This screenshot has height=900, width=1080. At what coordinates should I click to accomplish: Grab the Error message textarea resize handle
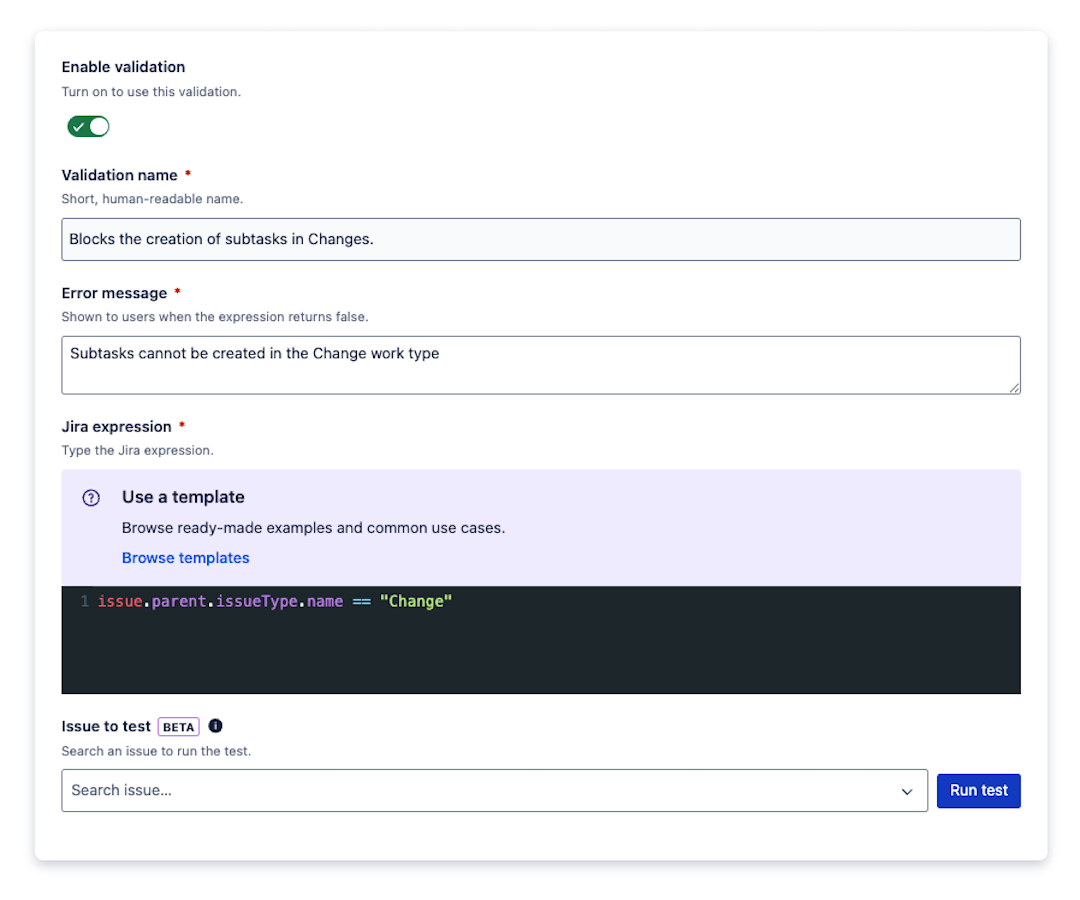tap(1014, 388)
